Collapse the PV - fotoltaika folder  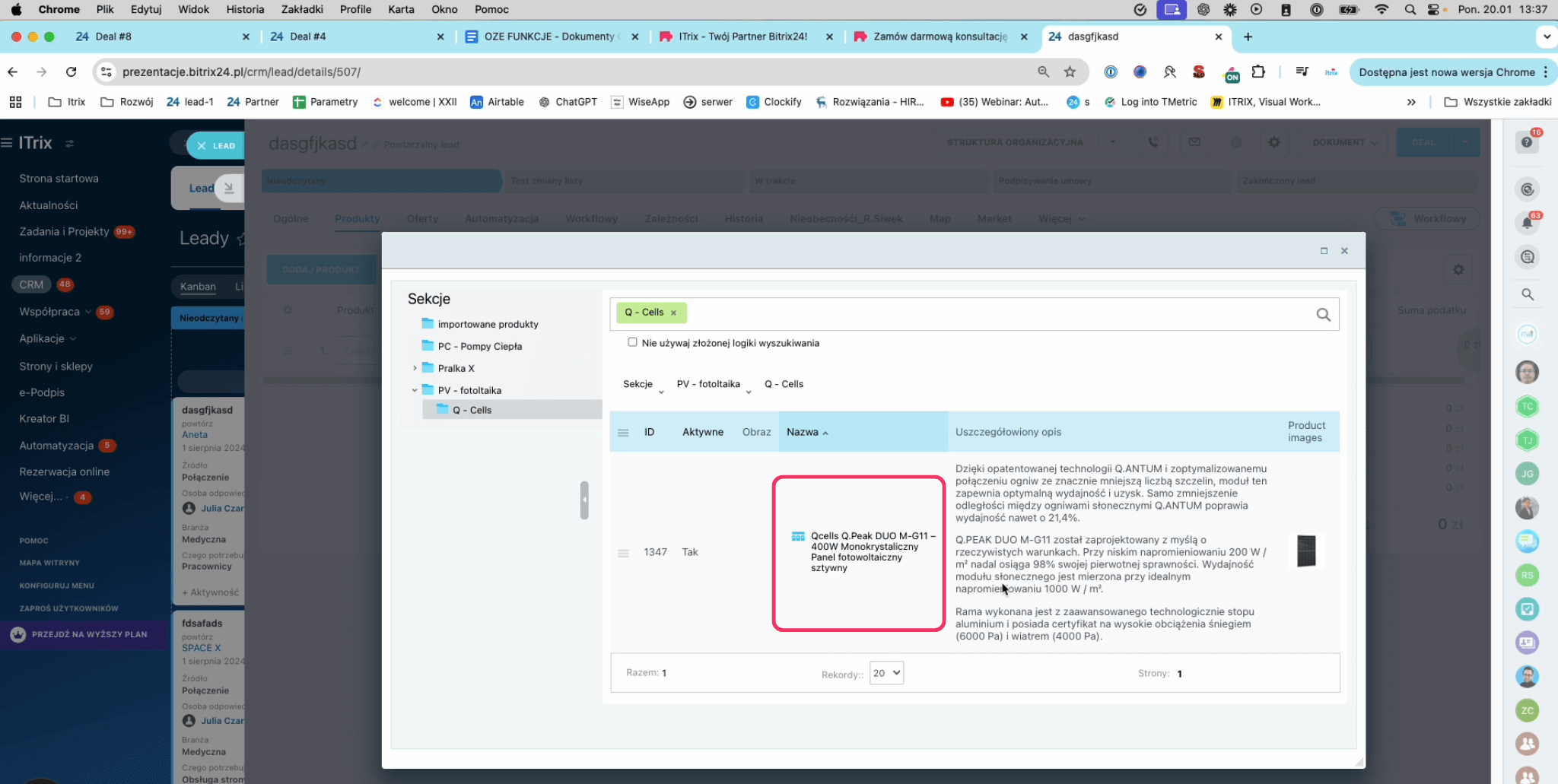tap(415, 390)
